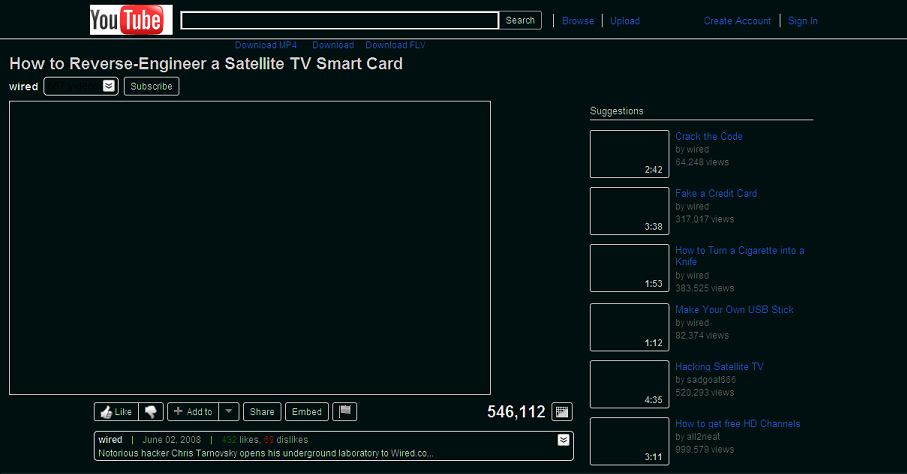Screen dimensions: 907x474
Task: Open Hacking Satellite TV suggestion title
Action: tap(719, 366)
